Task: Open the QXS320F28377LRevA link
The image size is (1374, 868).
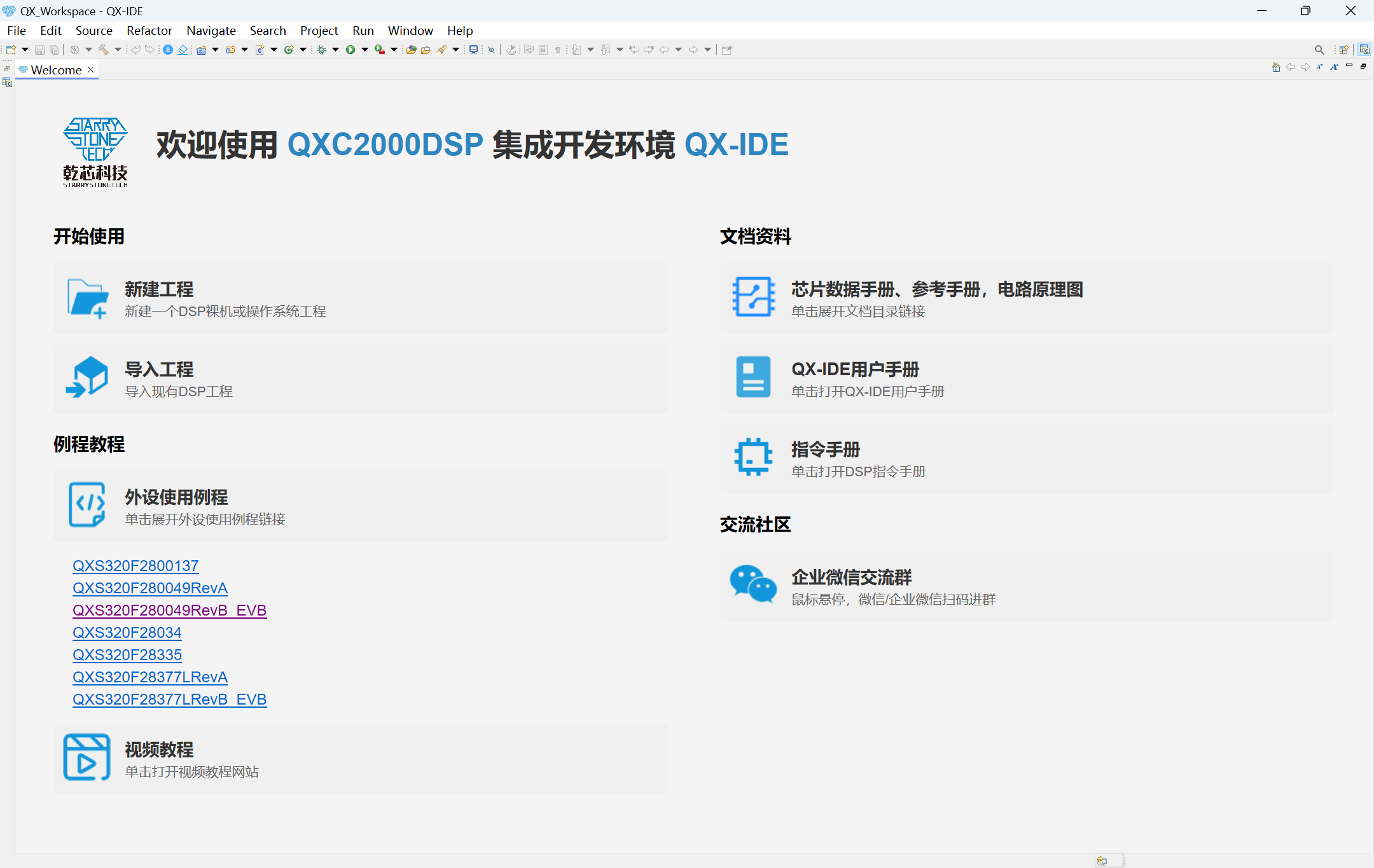Action: click(150, 677)
